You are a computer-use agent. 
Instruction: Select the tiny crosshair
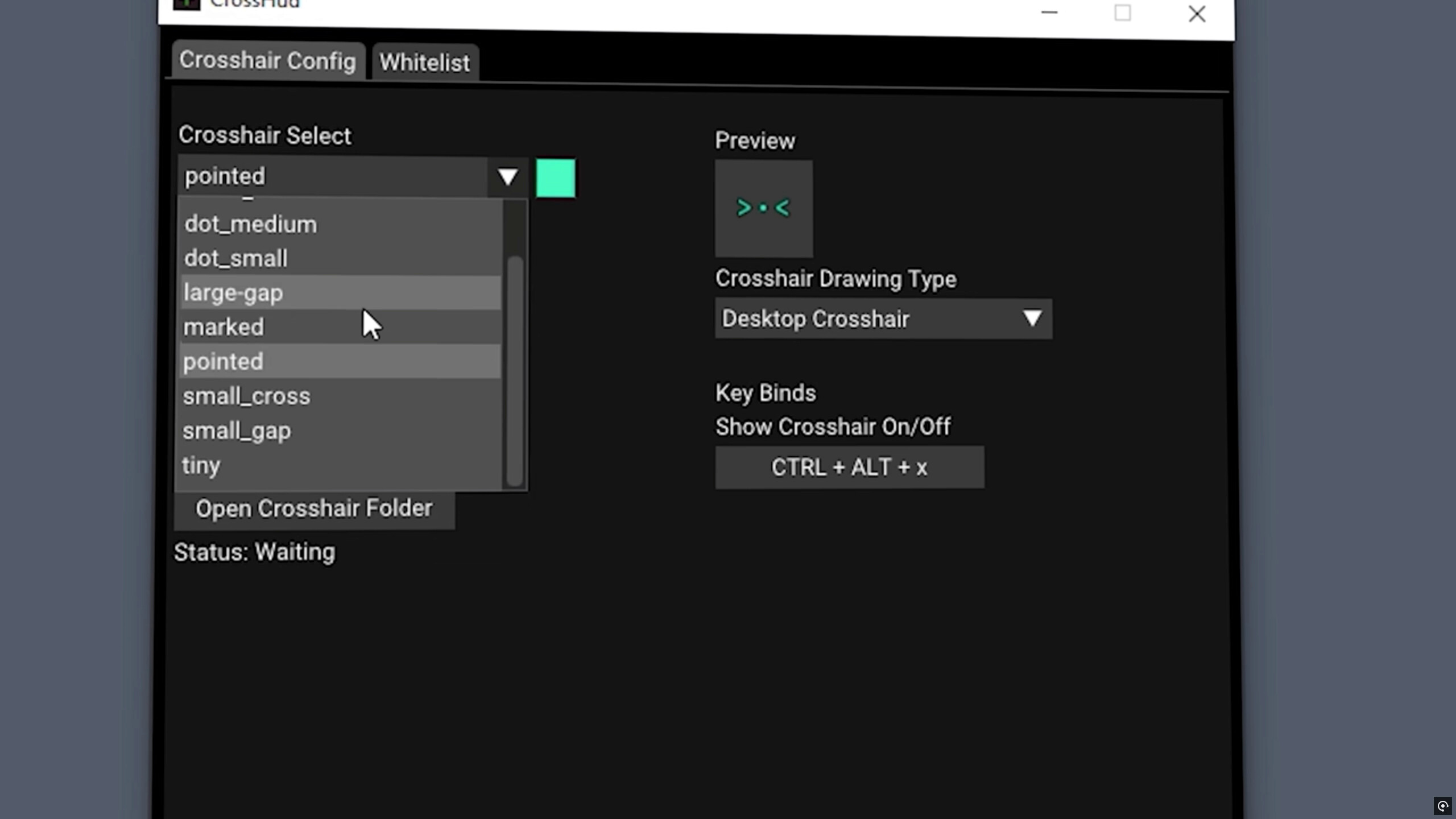[x=201, y=465]
